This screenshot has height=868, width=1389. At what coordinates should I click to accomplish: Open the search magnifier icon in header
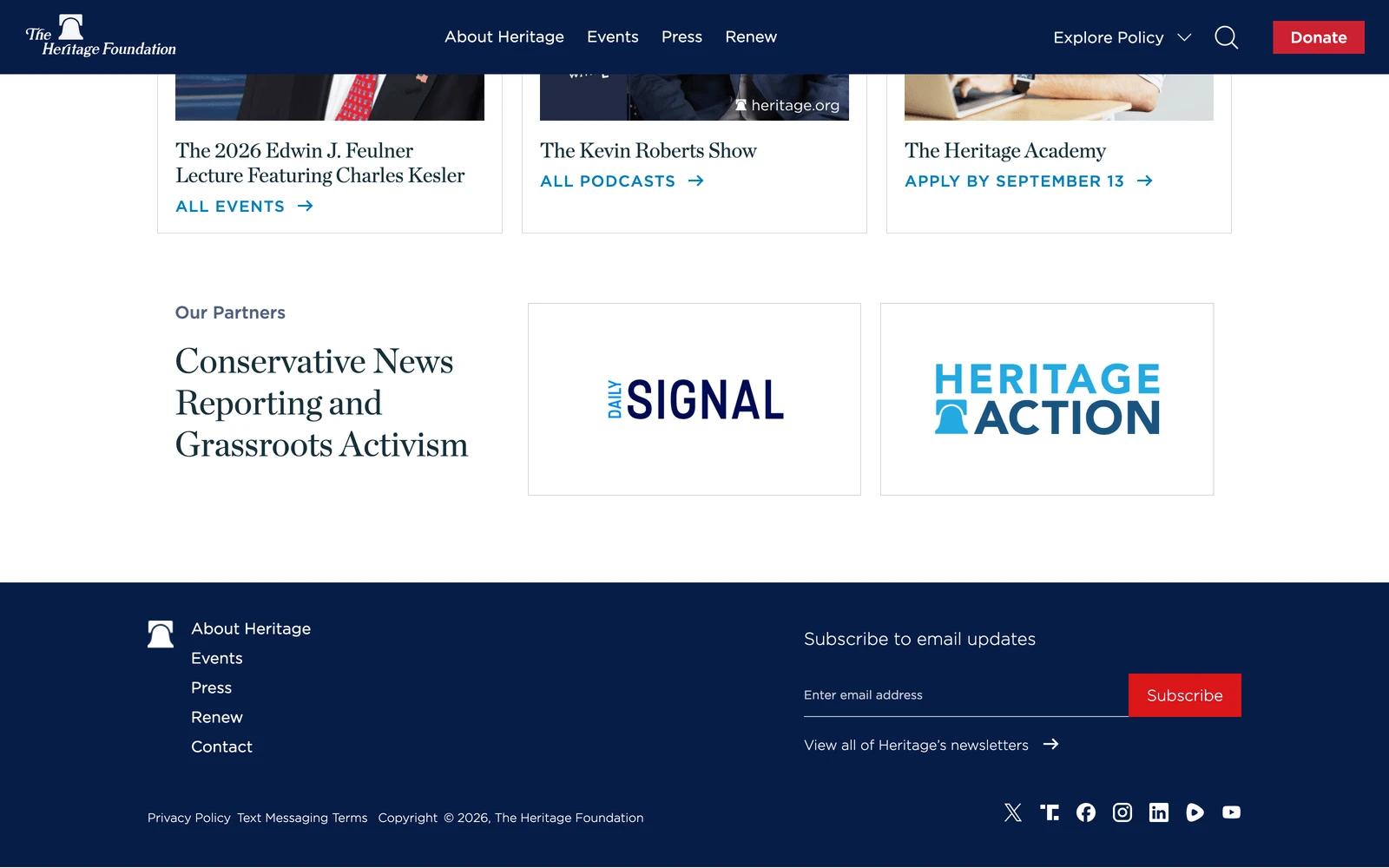(1226, 37)
